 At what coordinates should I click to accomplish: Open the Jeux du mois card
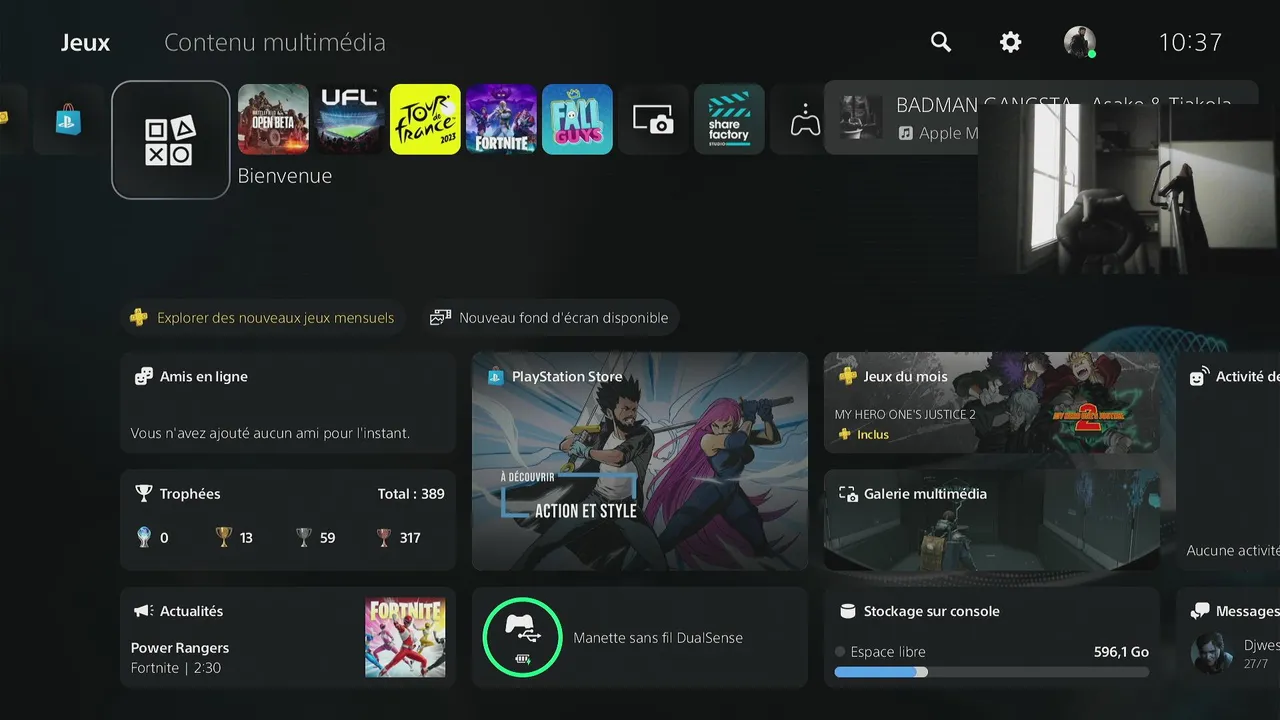pyautogui.click(x=992, y=403)
